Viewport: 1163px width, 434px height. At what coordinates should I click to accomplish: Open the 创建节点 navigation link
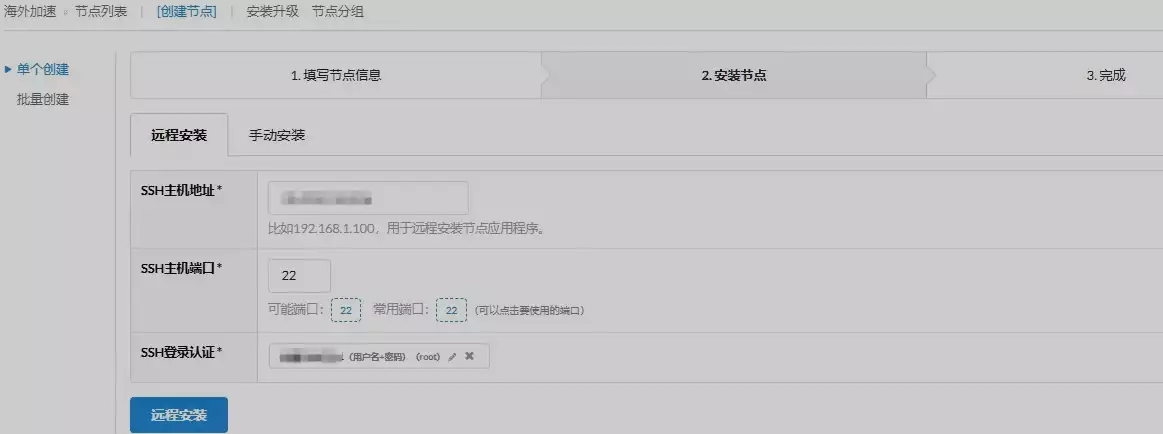[186, 12]
